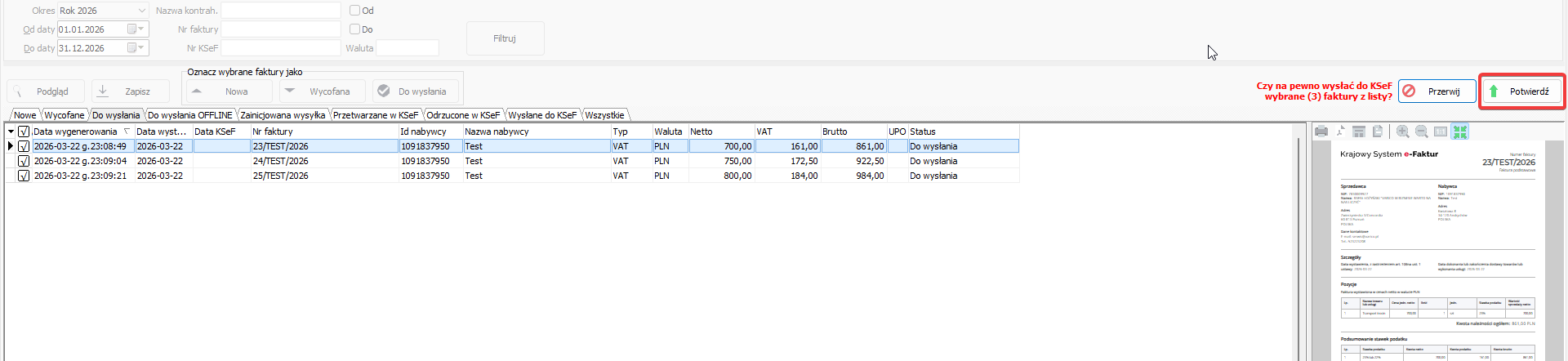1568x361 pixels.
Task: Enable the Od checkbox
Action: click(354, 11)
